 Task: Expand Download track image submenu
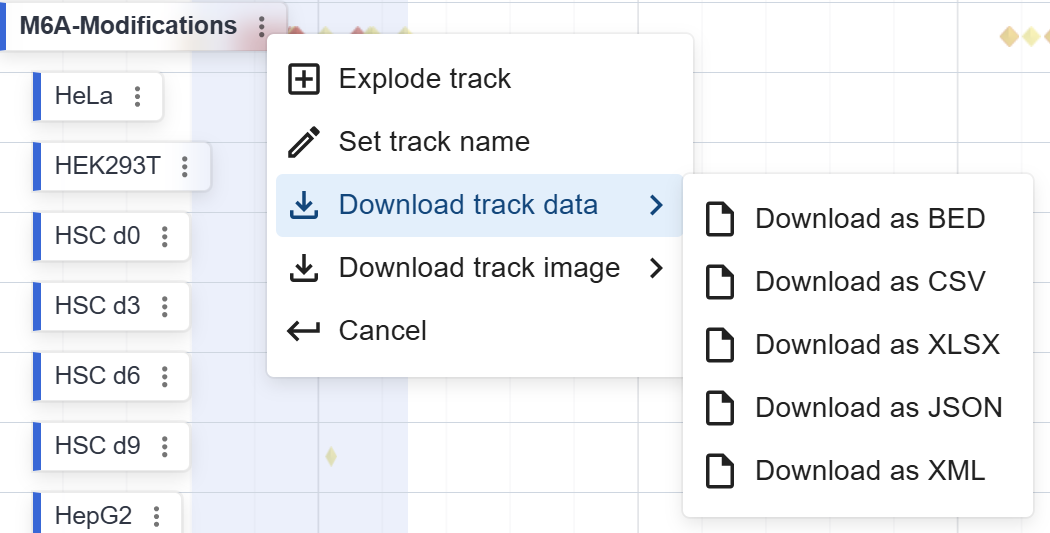pos(478,268)
